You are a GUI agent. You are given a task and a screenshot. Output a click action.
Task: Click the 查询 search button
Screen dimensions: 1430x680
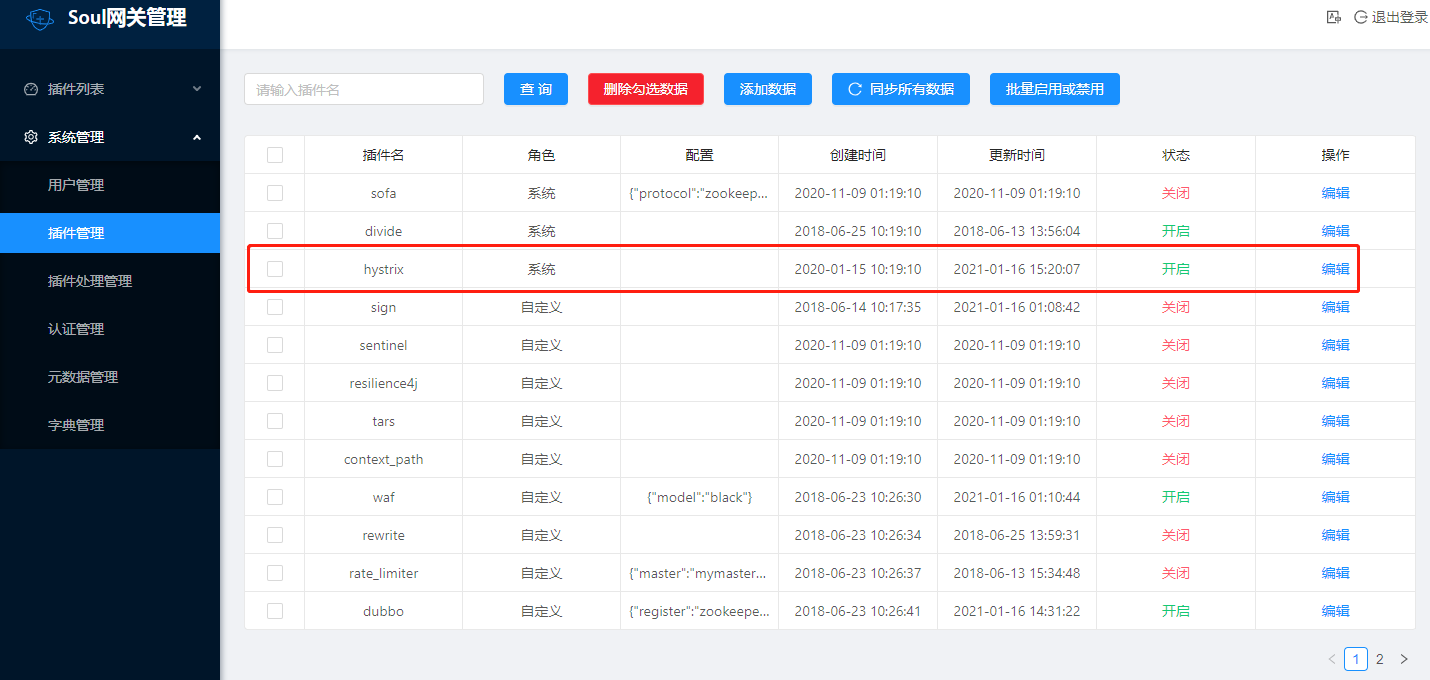click(x=535, y=89)
